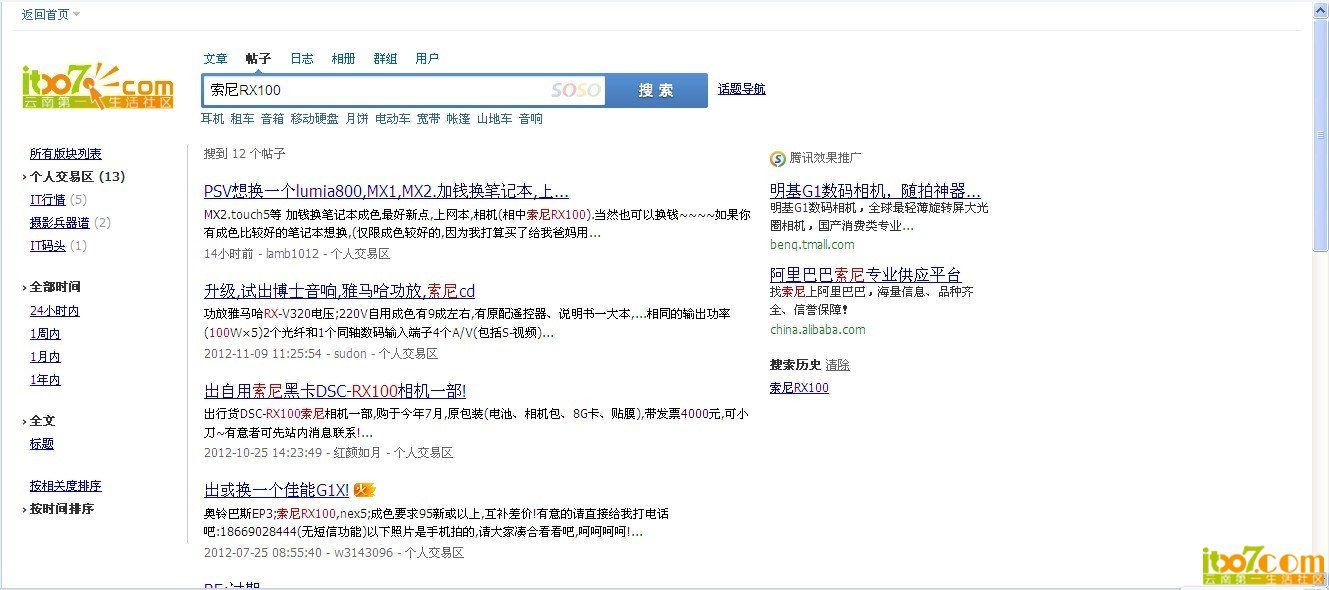1329x590 pixels.
Task: Filter results to 24小时内
Action: click(54, 312)
